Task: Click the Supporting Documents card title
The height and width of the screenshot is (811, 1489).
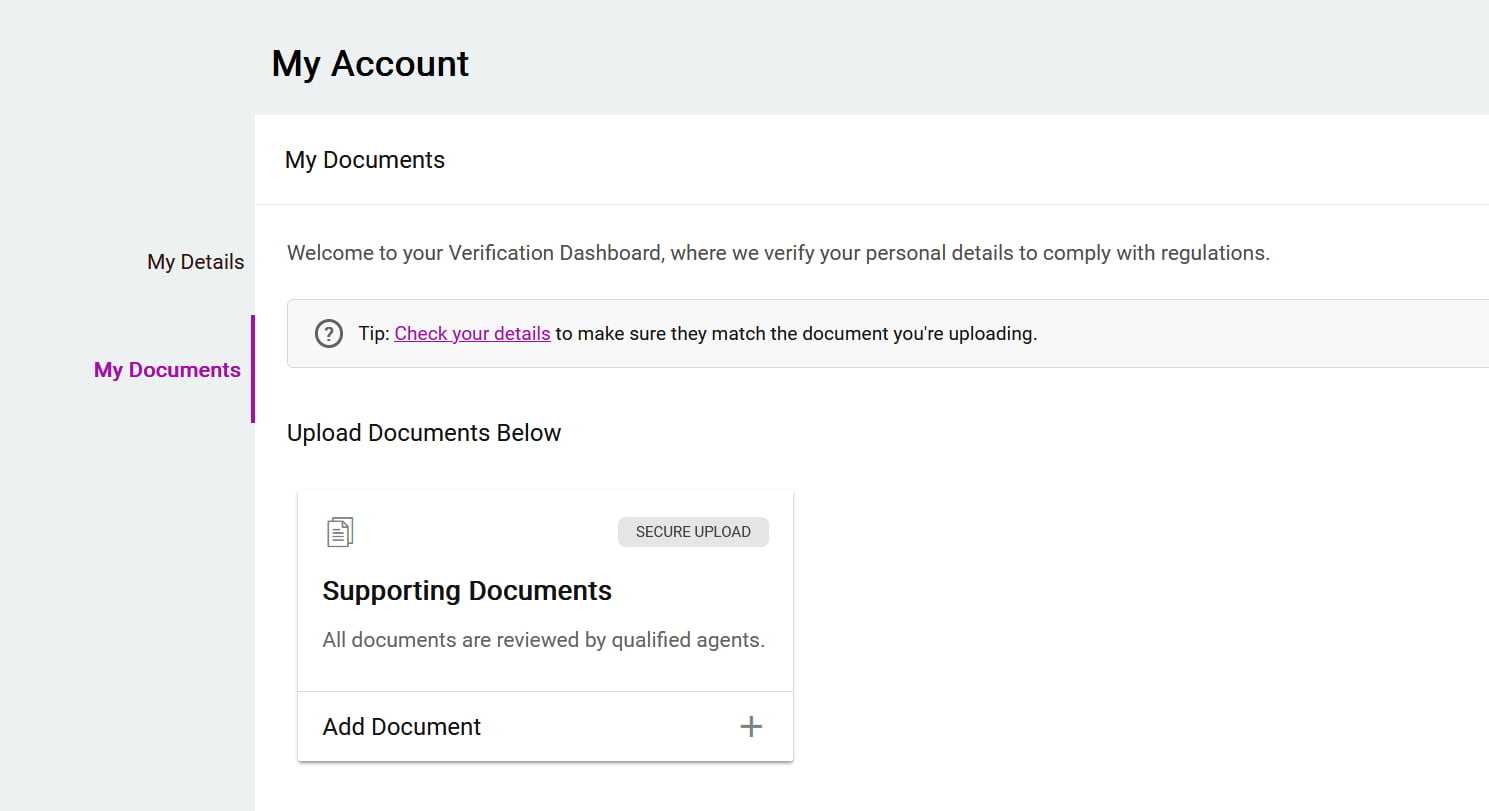Action: 467,591
